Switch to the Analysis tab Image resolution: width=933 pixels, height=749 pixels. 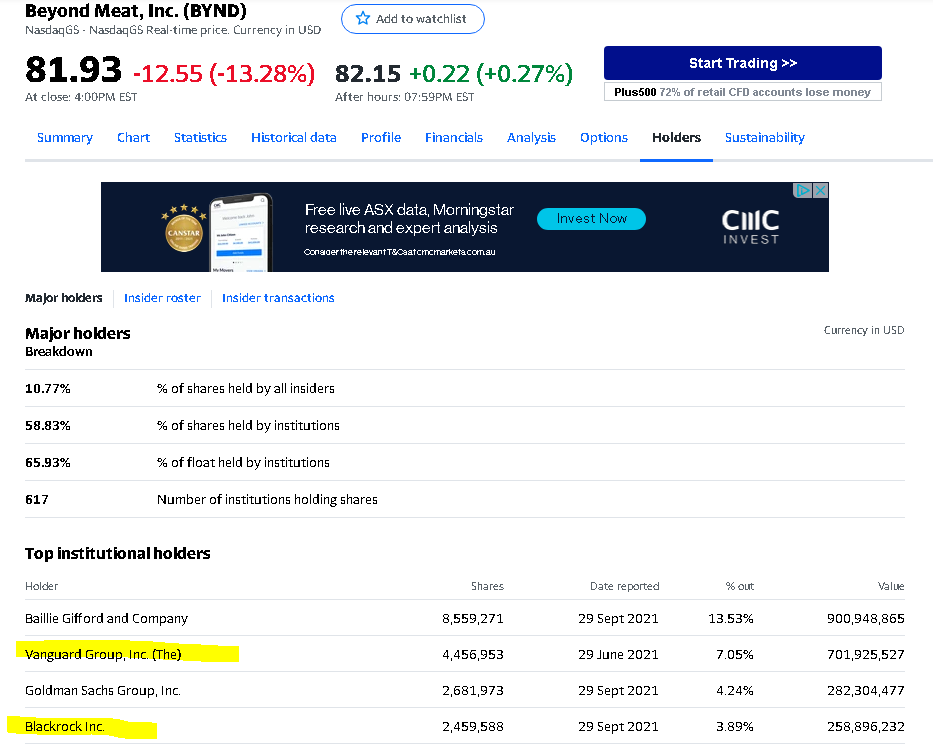click(531, 137)
